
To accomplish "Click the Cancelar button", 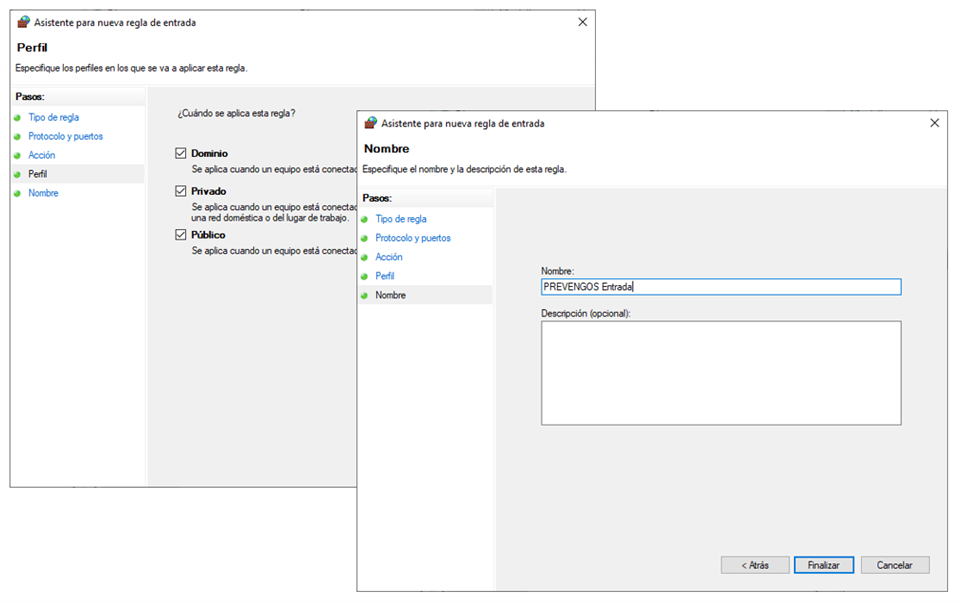I will [894, 565].
